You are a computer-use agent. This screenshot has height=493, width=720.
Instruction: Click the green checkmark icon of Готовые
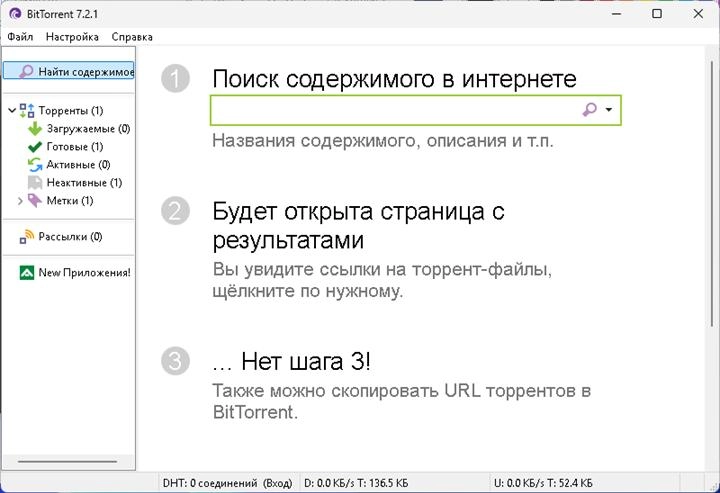(x=35, y=147)
